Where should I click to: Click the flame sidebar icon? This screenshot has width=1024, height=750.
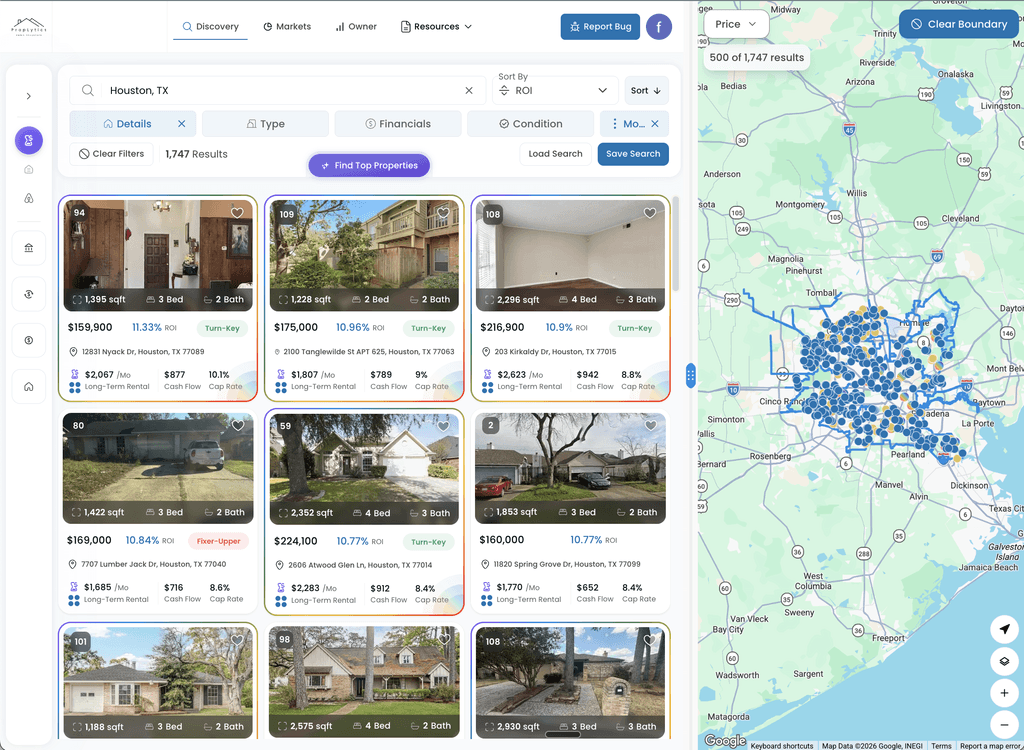coord(29,198)
